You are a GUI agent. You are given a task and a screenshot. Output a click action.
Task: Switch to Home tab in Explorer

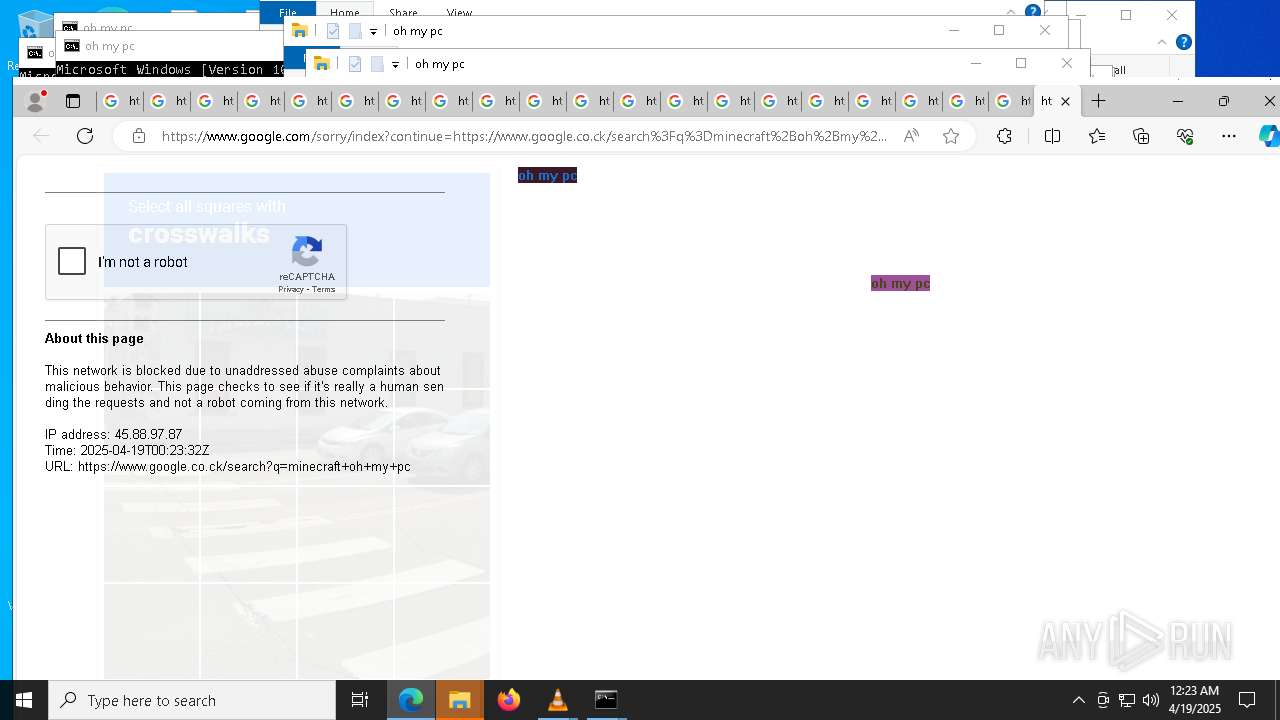click(x=345, y=13)
